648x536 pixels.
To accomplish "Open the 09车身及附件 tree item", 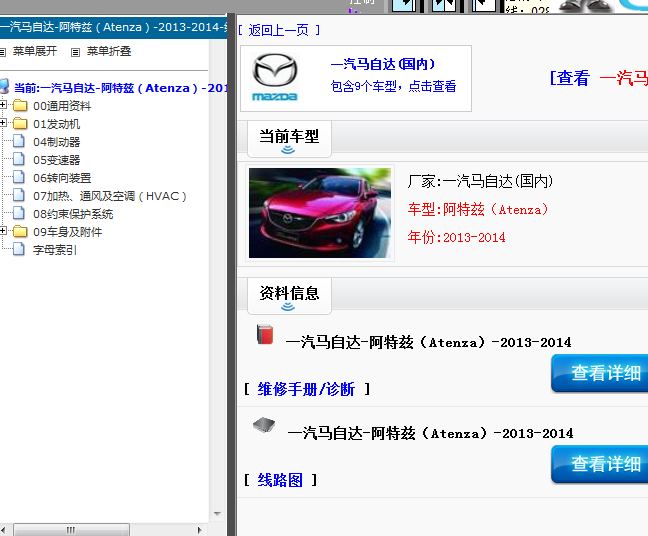I will [x=67, y=232].
